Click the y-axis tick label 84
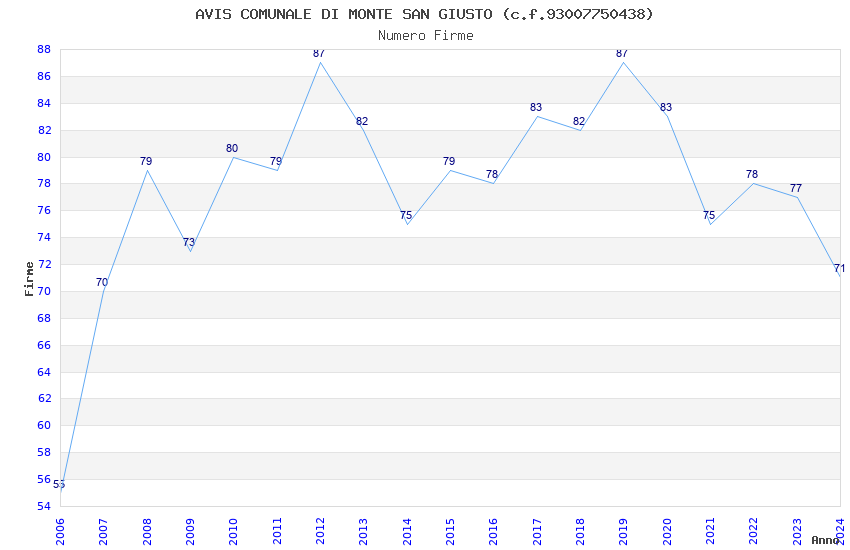Image resolution: width=850 pixels, height=550 pixels. (x=44, y=103)
